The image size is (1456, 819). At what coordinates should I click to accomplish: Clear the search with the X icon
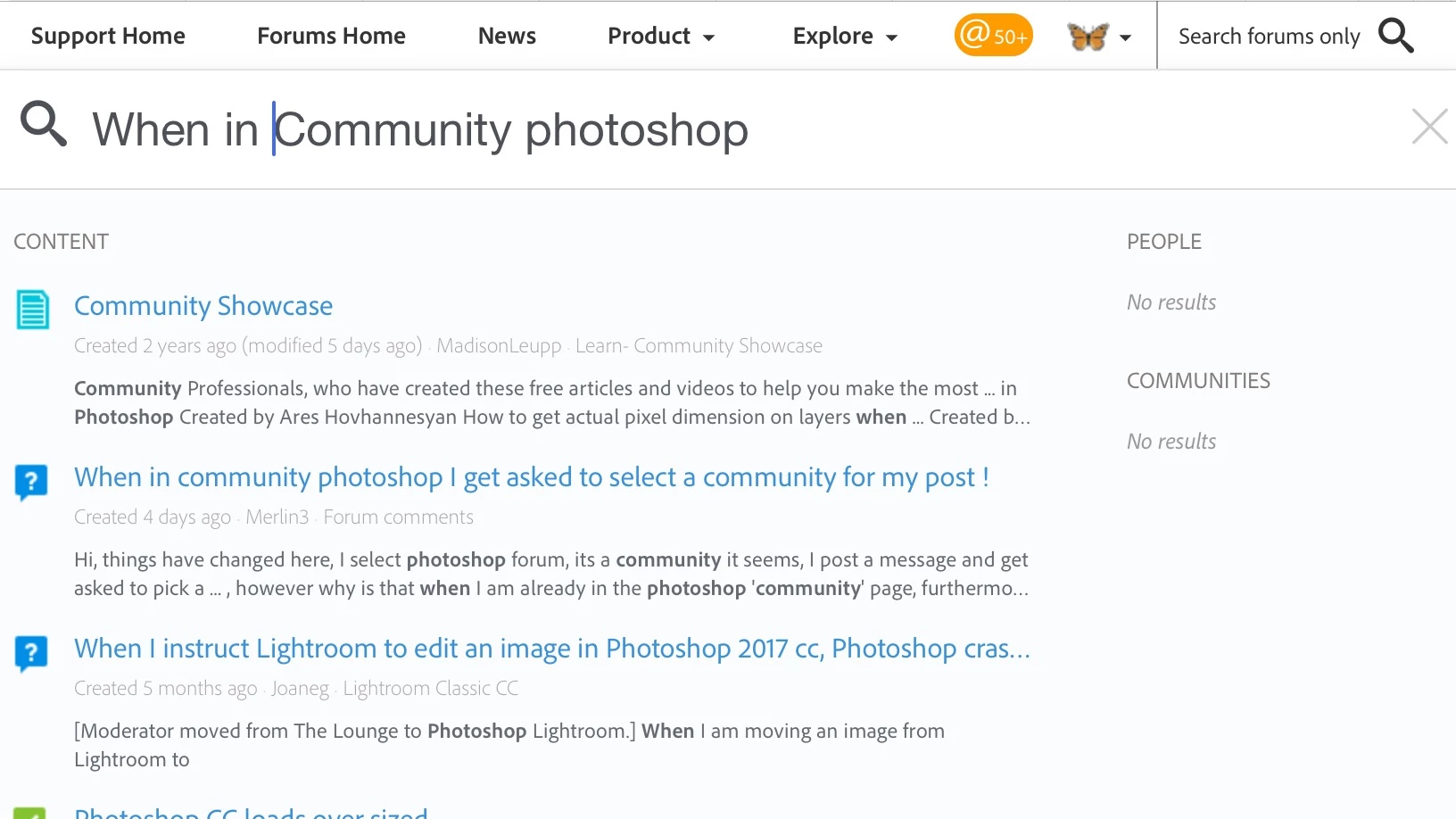tap(1429, 126)
